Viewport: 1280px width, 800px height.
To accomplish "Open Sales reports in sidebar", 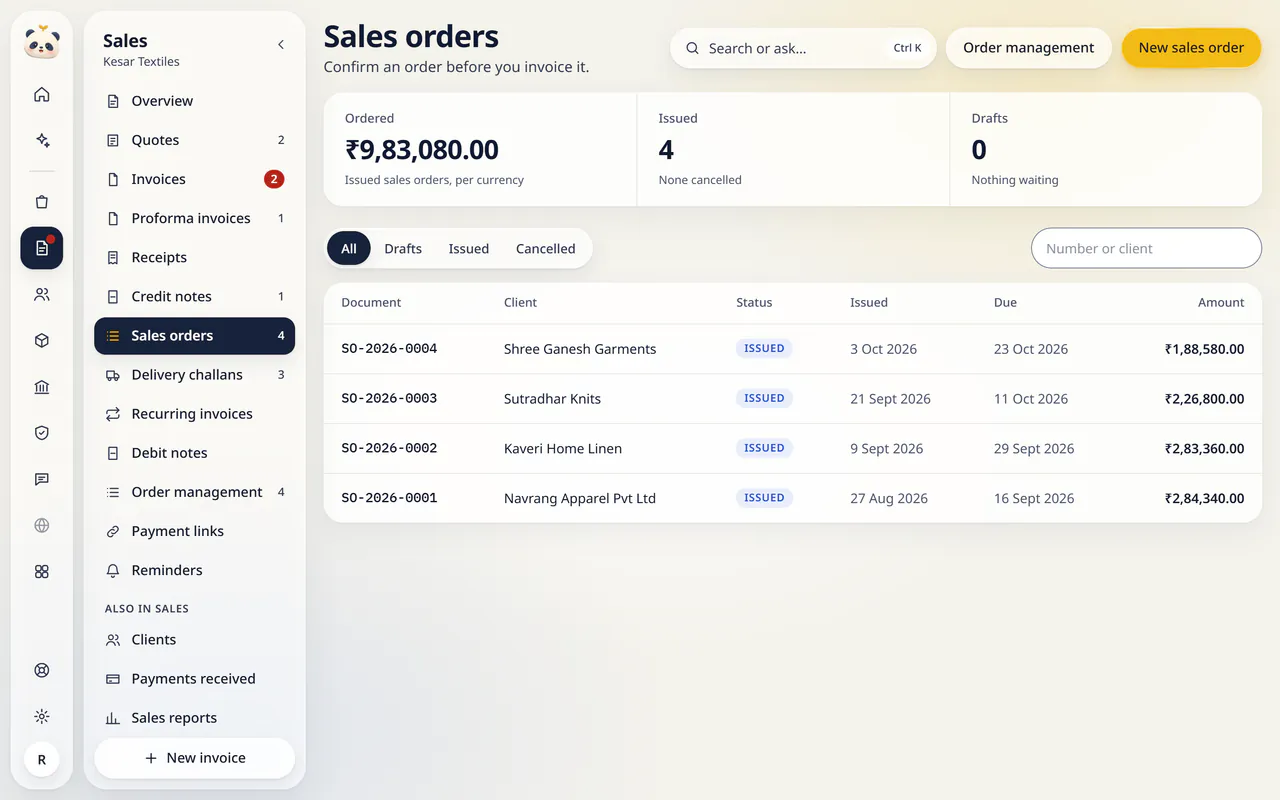I will point(194,717).
